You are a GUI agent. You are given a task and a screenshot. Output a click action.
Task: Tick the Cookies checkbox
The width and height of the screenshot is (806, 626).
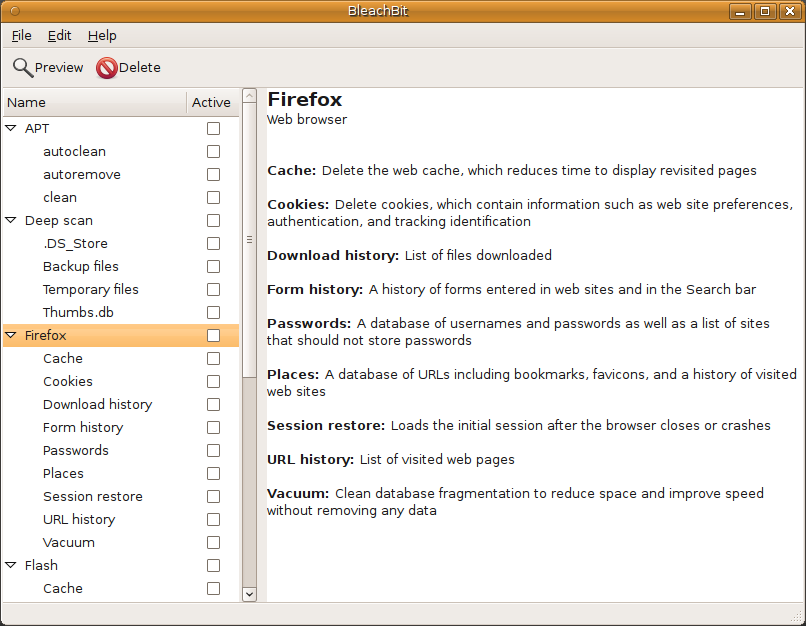click(213, 381)
